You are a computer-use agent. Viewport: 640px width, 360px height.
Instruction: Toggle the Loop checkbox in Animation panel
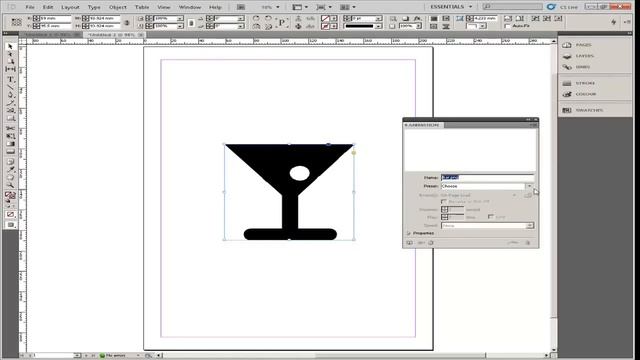491,217
